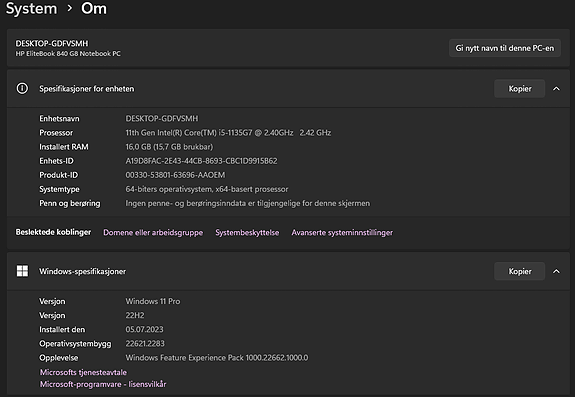The width and height of the screenshot is (575, 397).
Task: Click the Windows 11 Pro value
Action: point(153,301)
